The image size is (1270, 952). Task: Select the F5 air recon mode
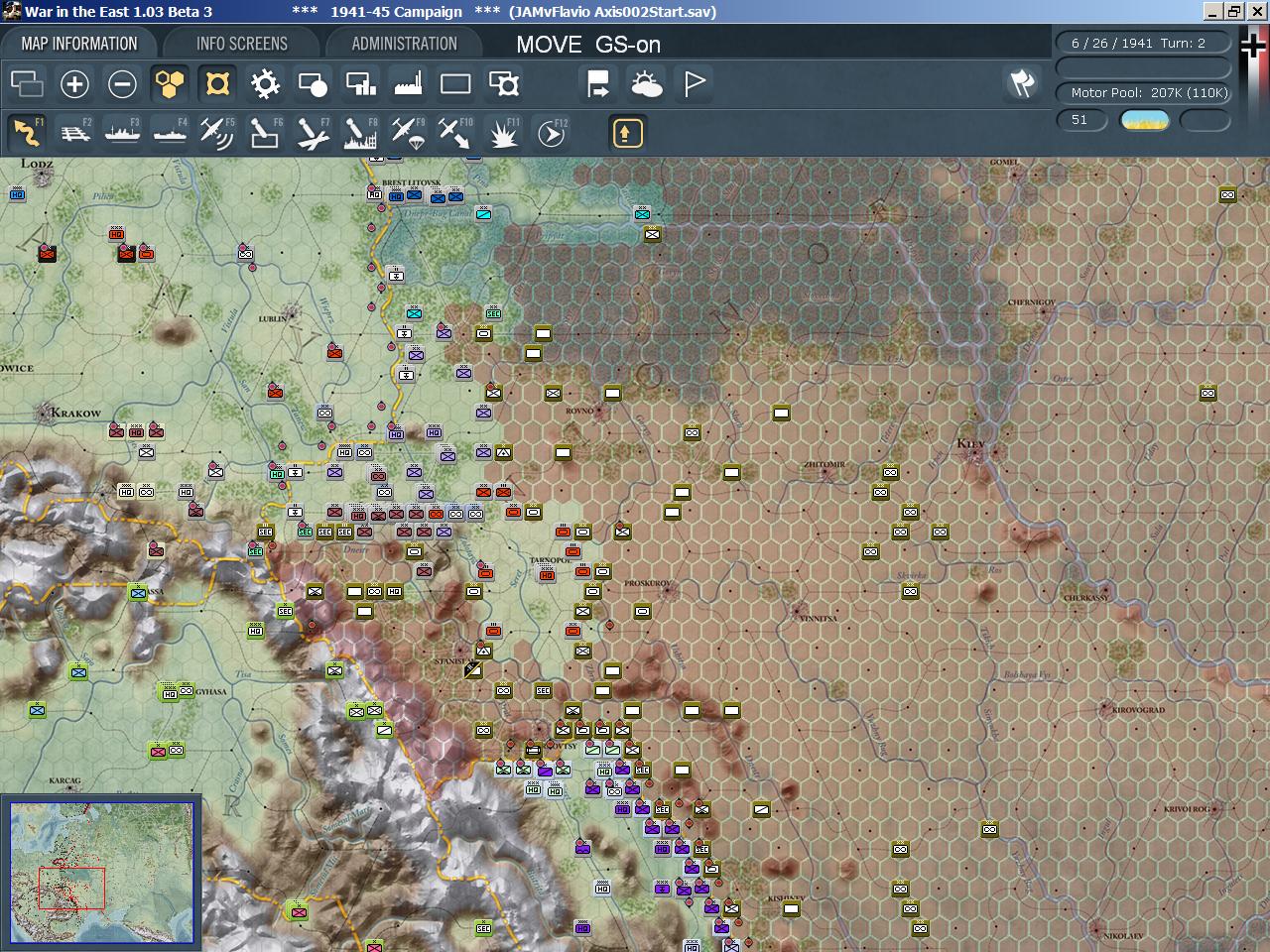(x=217, y=133)
